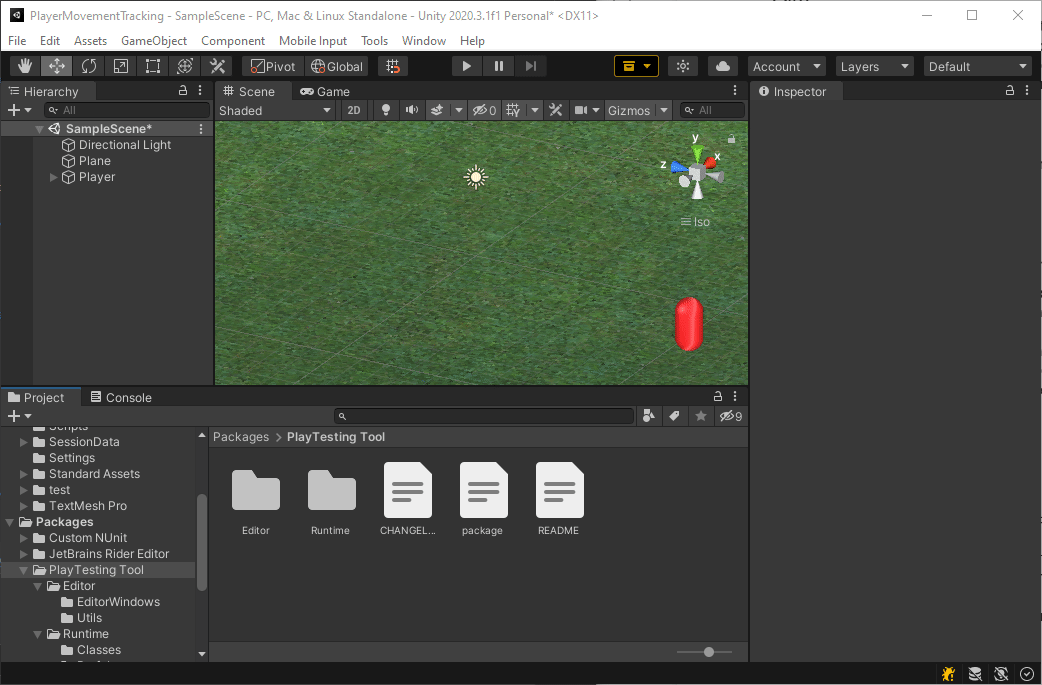1042x685 pixels.
Task: Expand the SessionData folder
Action: tap(24, 442)
